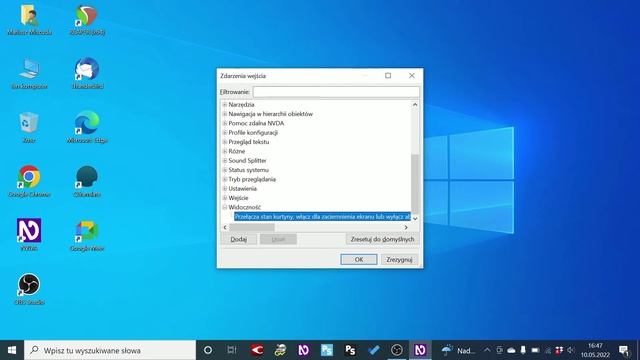Expand Nawigacja w hierarchii obiektów node
This screenshot has height=360, width=640.
(x=224, y=114)
